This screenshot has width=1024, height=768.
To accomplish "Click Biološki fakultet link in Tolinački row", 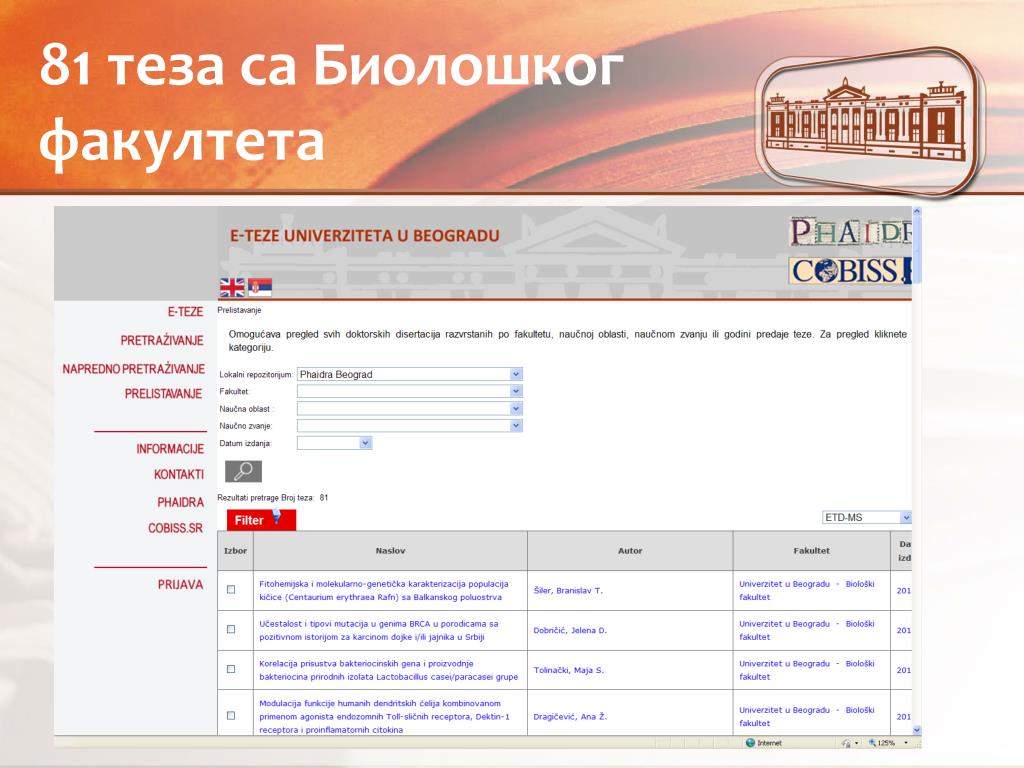I will [807, 670].
